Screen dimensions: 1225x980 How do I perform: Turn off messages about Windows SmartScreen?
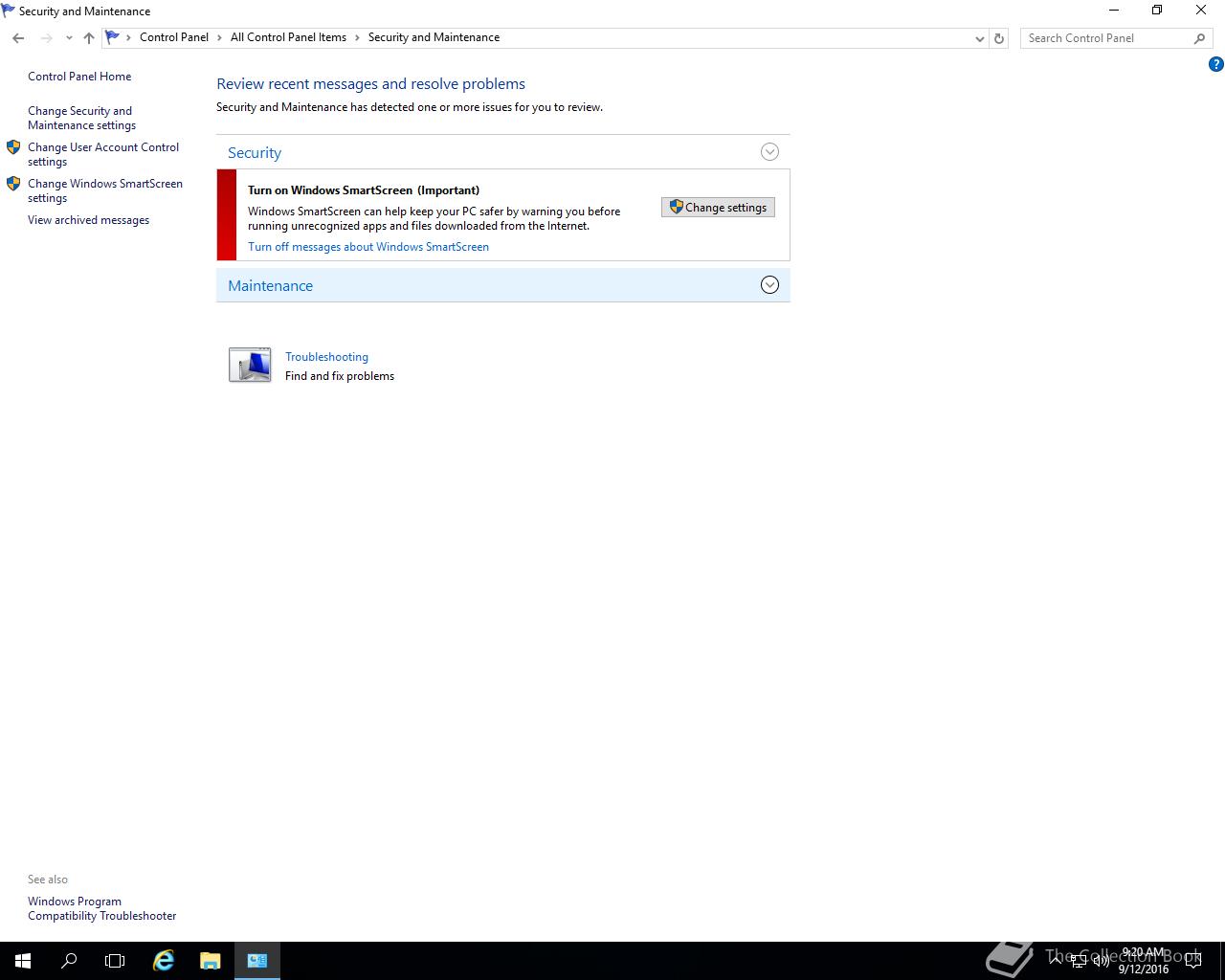coord(368,247)
